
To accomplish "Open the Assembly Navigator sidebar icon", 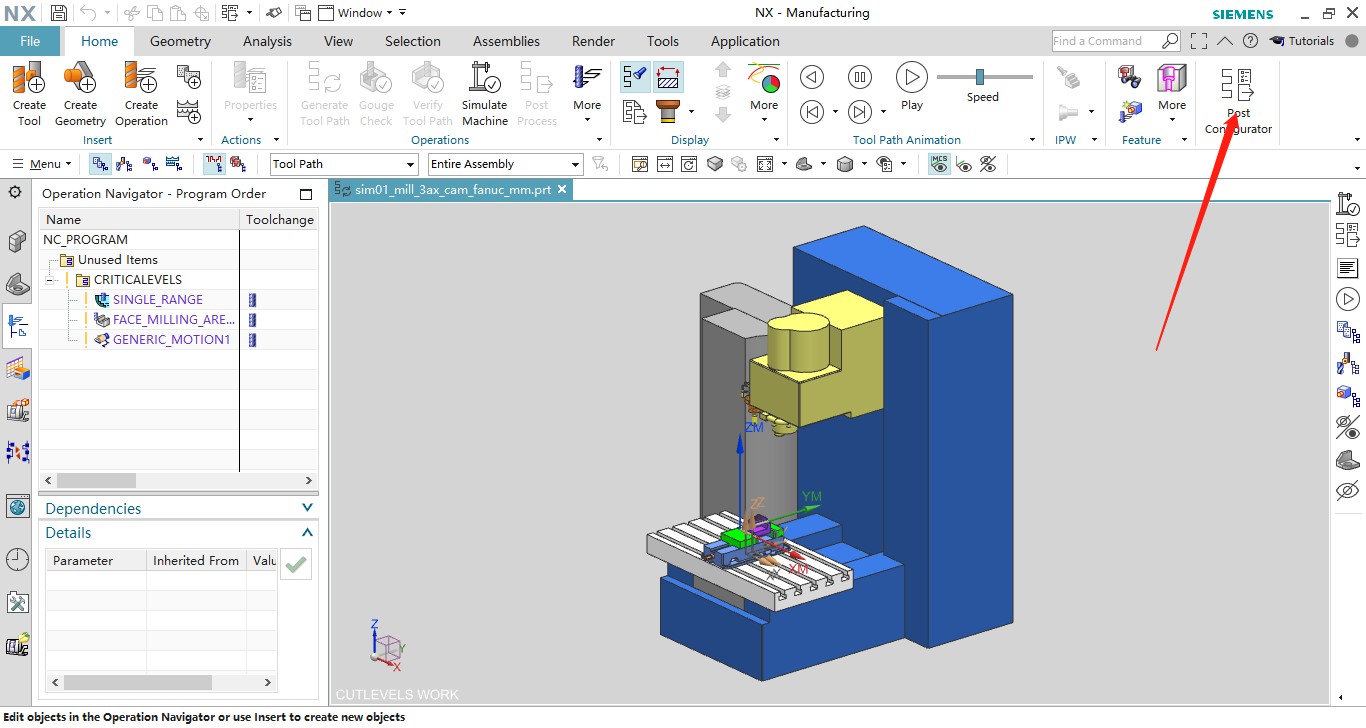I will [x=17, y=241].
